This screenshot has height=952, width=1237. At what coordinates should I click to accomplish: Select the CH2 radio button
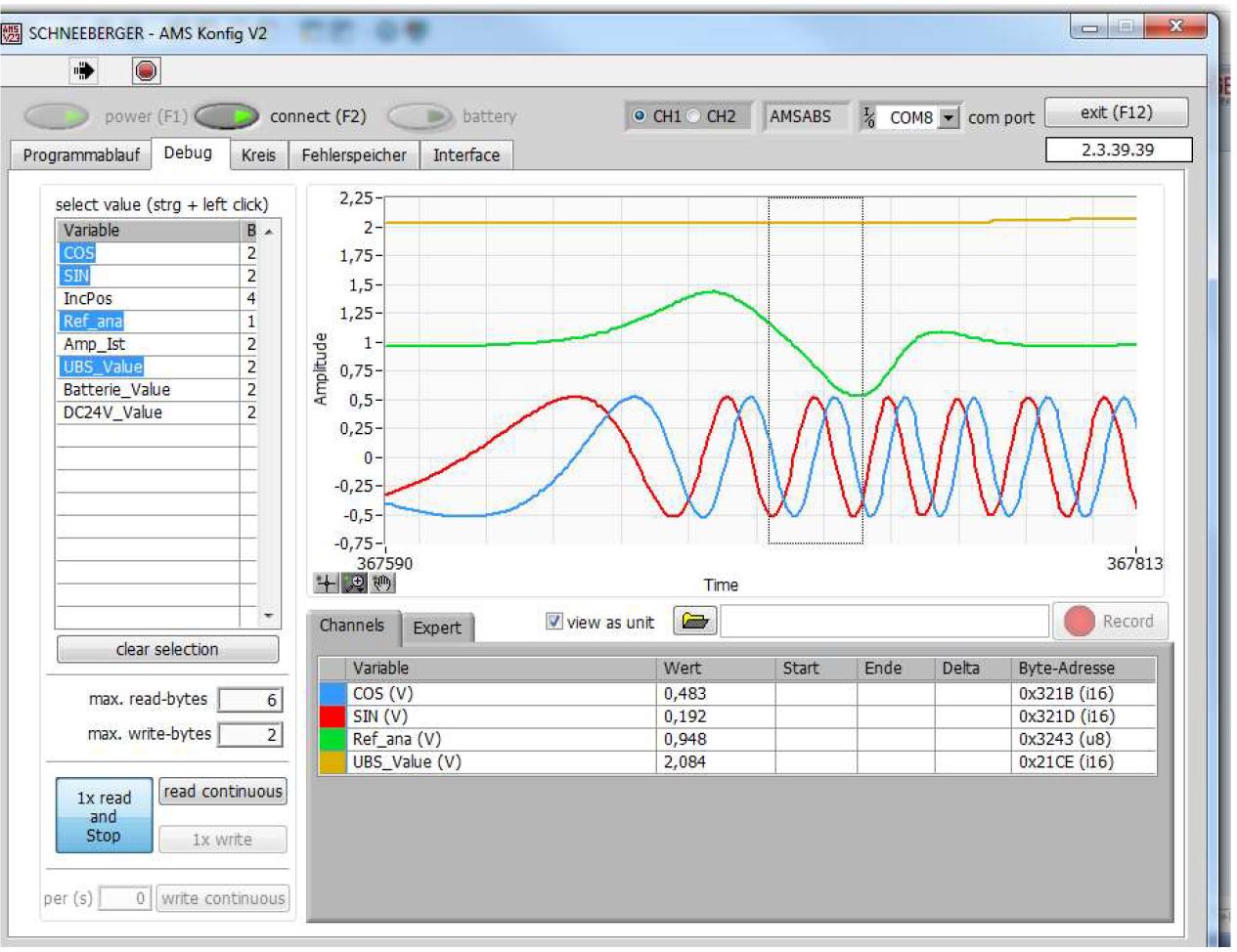[x=694, y=116]
